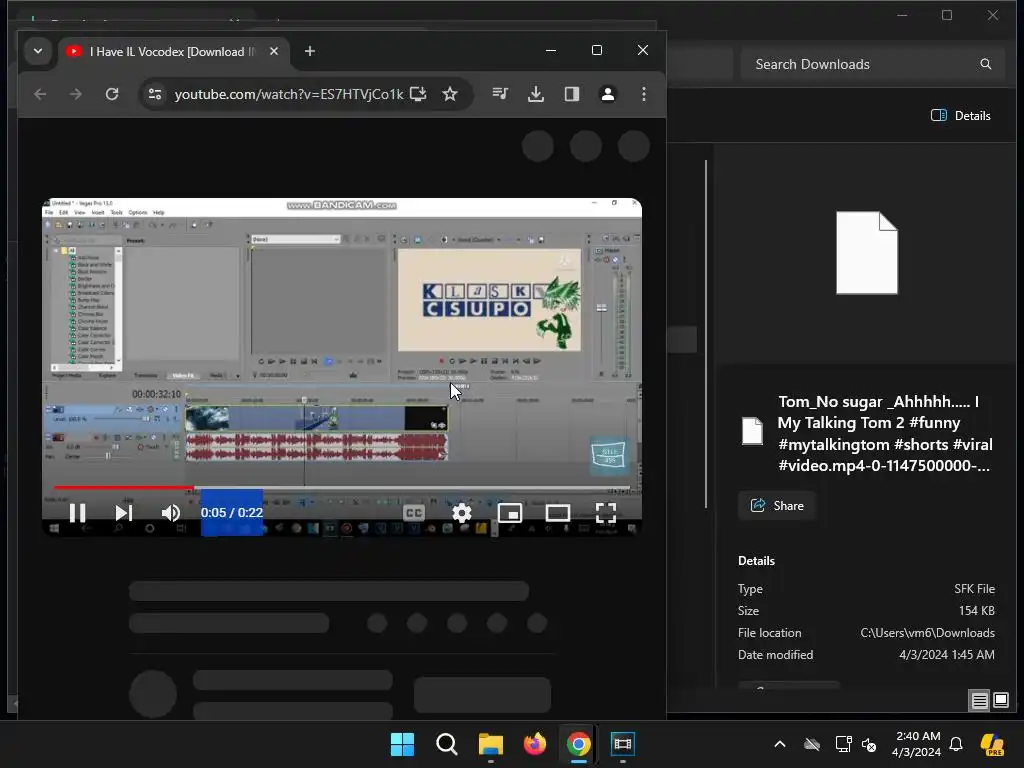Select the 'I Have IL Vocodex' tab
Image resolution: width=1024 pixels, height=768 pixels.
(174, 52)
